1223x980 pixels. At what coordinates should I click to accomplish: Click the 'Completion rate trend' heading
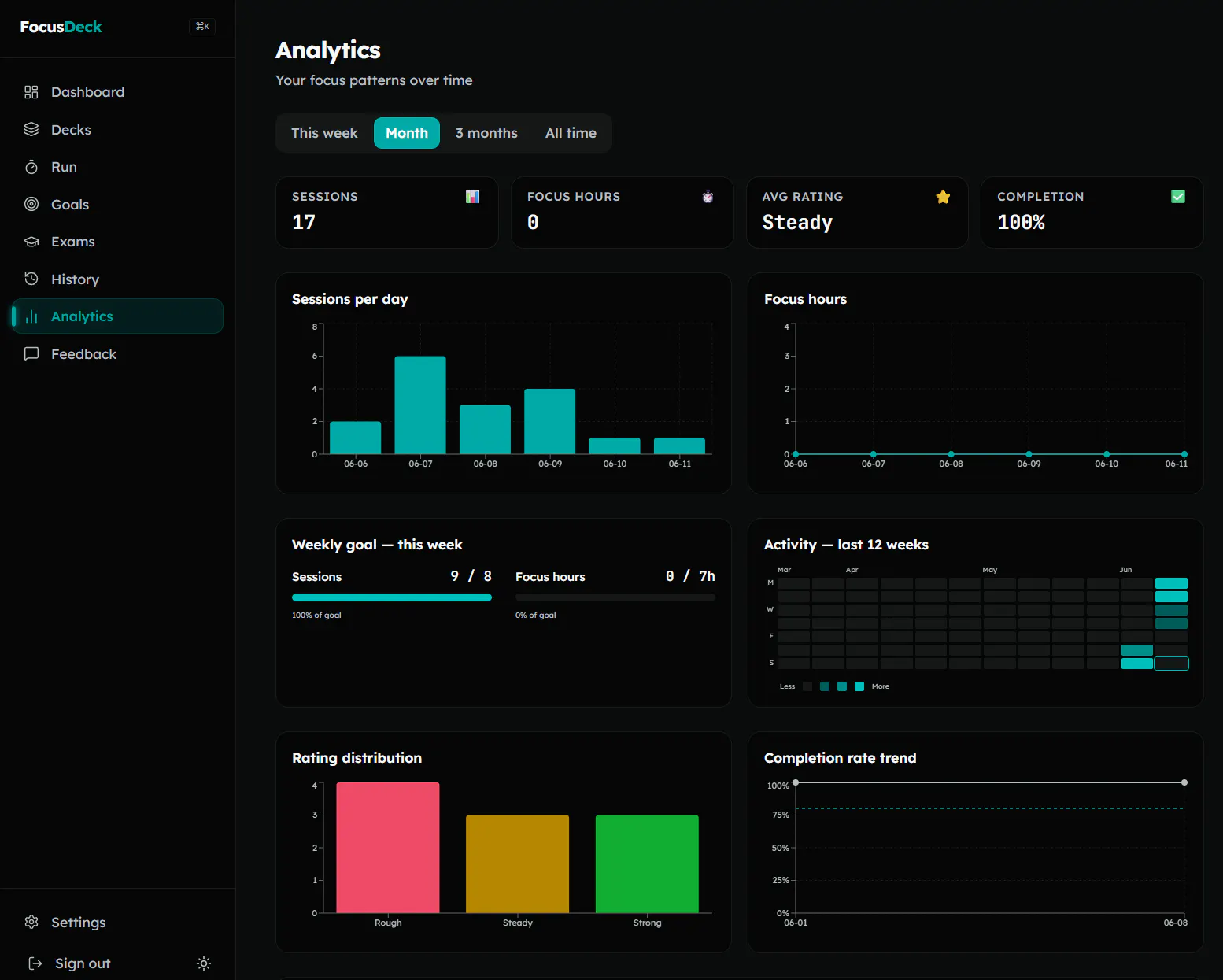pos(840,758)
